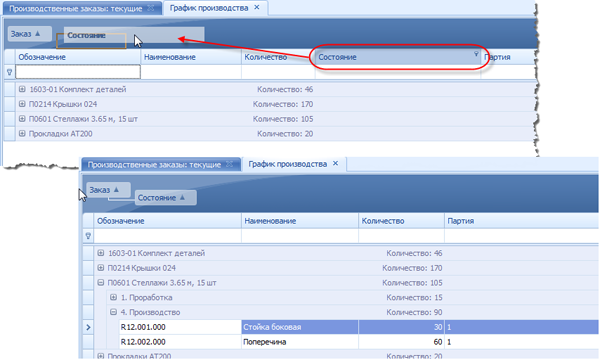Image resolution: width=600 pixels, height=360 pixels.
Task: Click the Поперечина cell
Action: click(300, 342)
